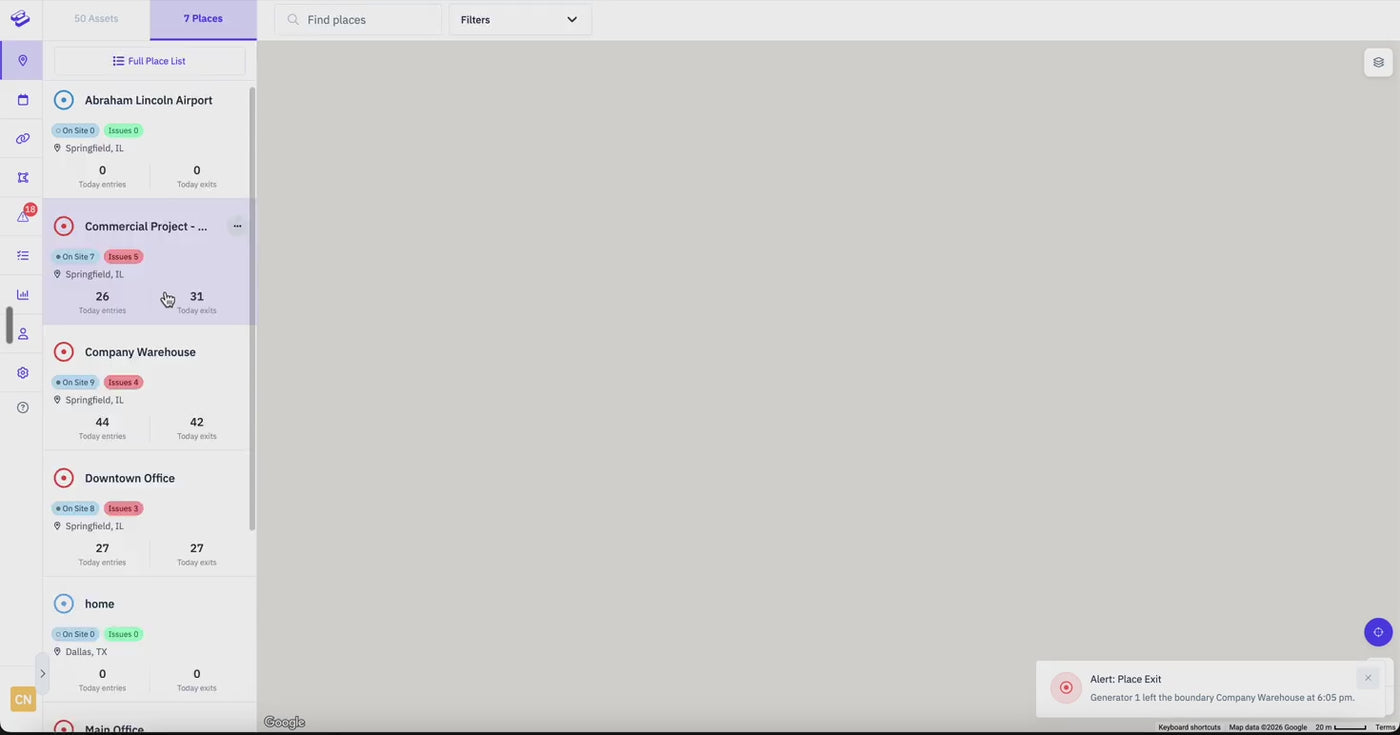Screen dimensions: 1400x735
Task: Click the Issues 4 badge
Action: click(x=123, y=382)
